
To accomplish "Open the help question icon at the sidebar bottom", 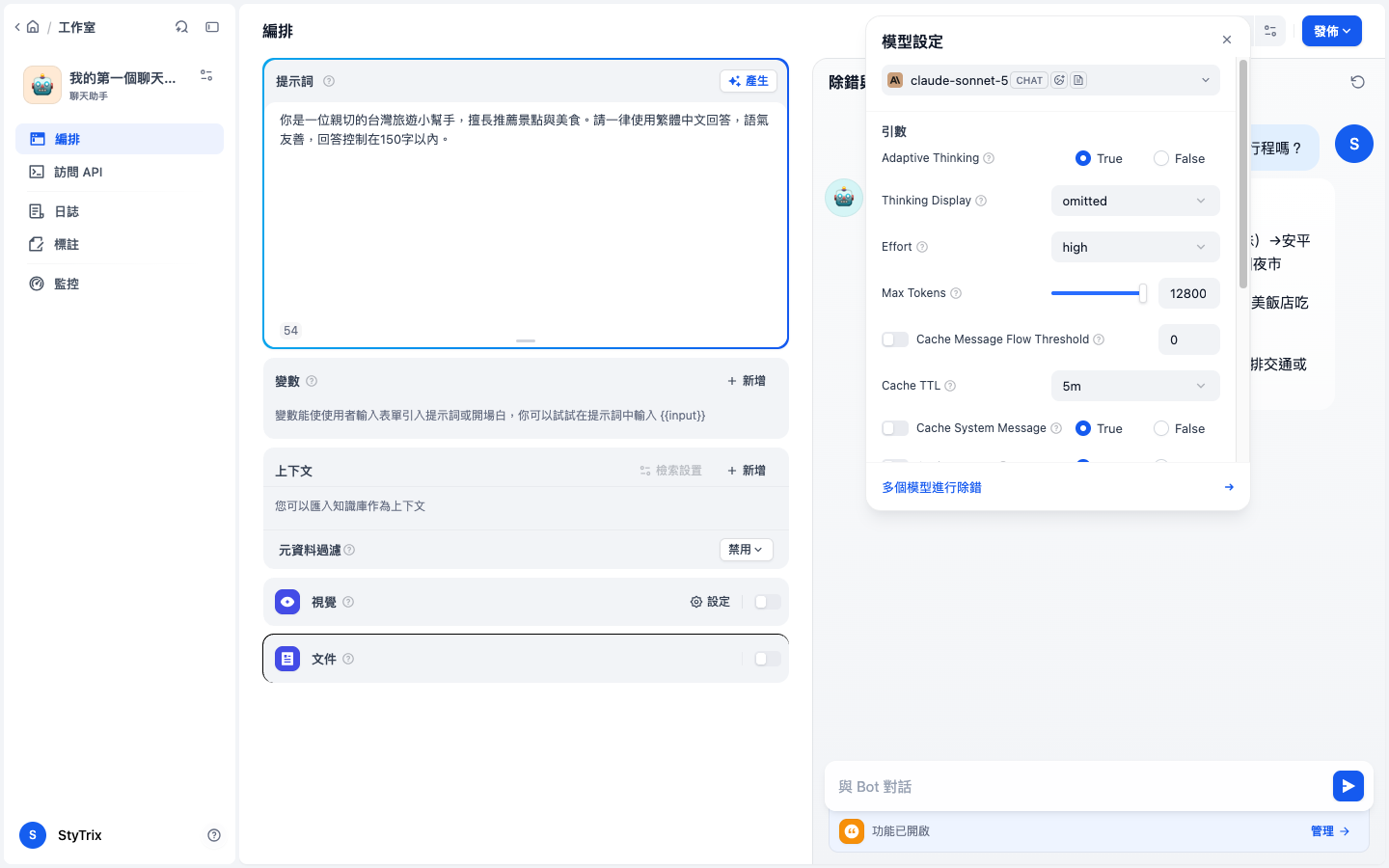I will click(x=214, y=835).
